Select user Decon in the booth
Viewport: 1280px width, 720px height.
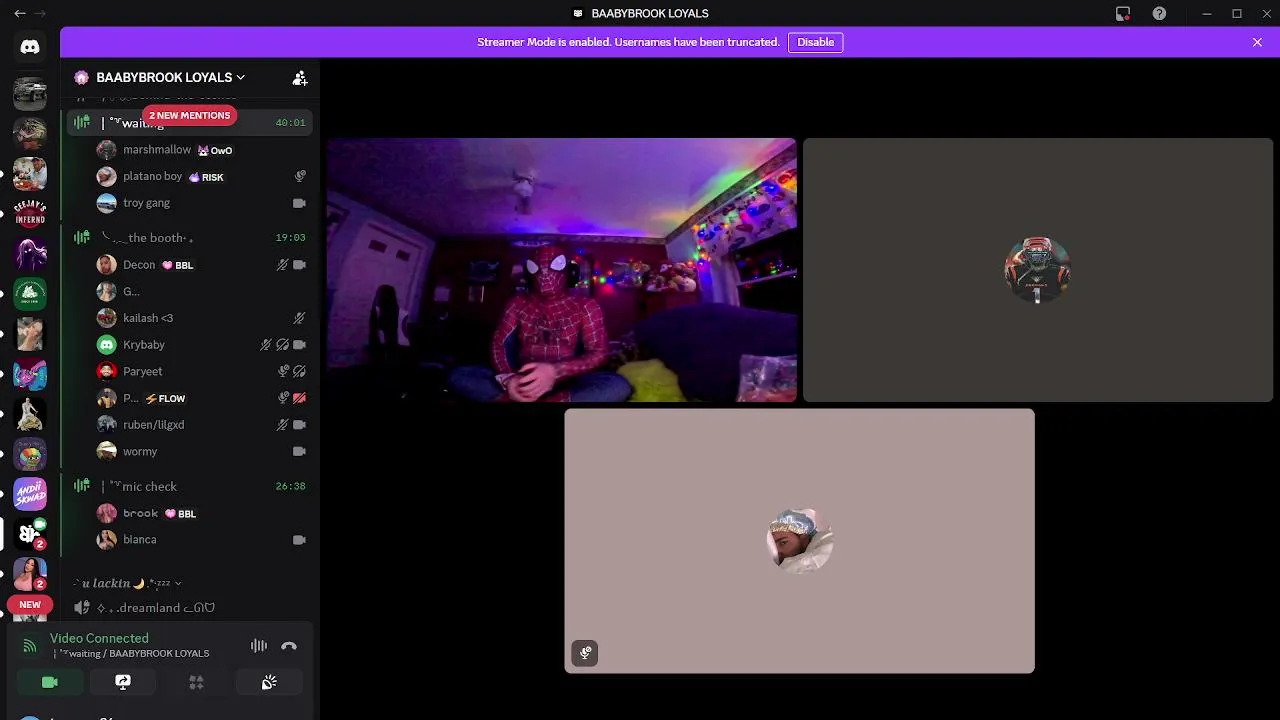pos(203,265)
